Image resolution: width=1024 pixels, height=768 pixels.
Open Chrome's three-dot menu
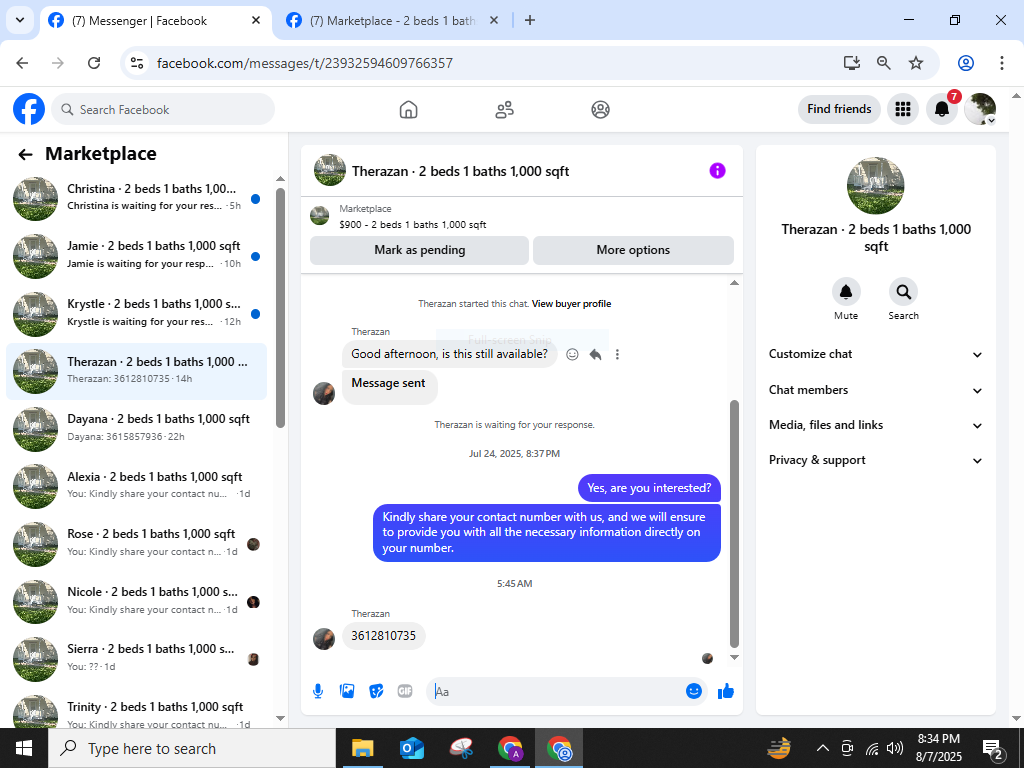point(1001,63)
